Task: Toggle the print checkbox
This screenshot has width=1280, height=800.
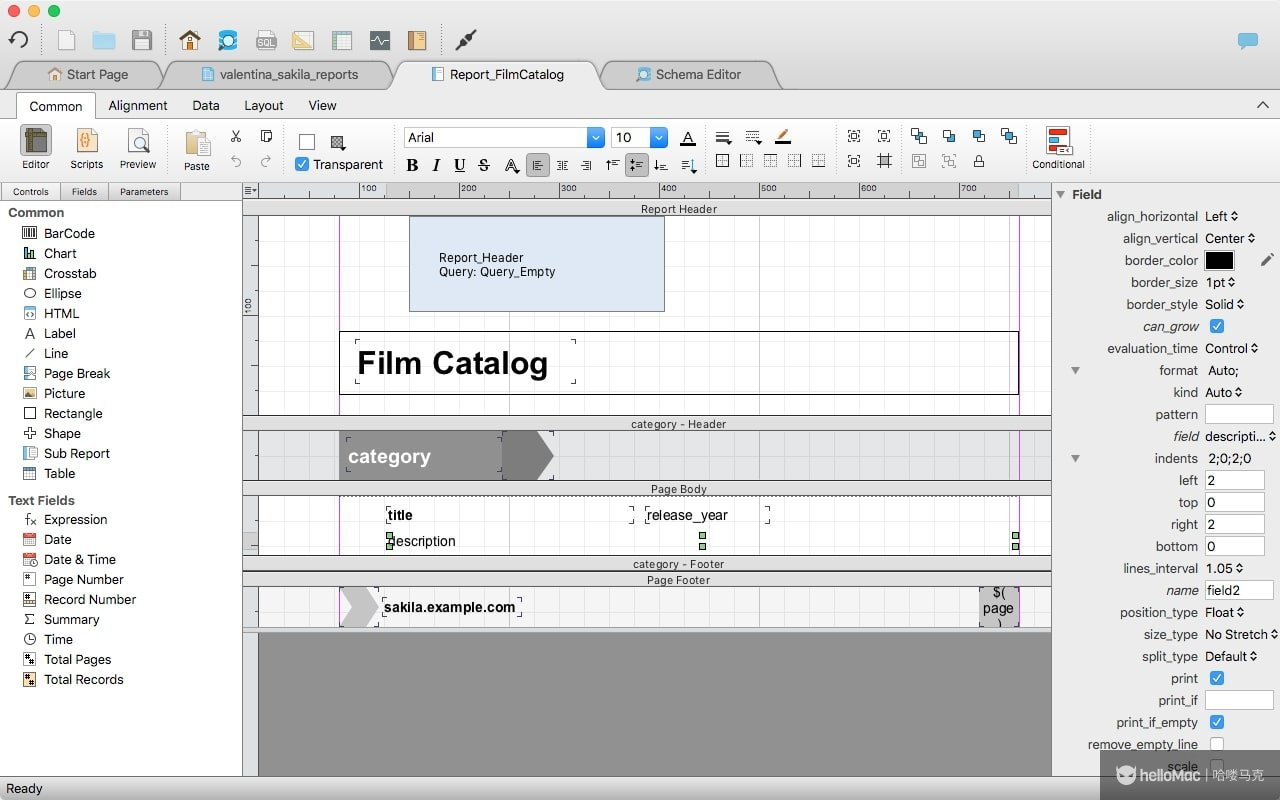Action: [x=1217, y=678]
